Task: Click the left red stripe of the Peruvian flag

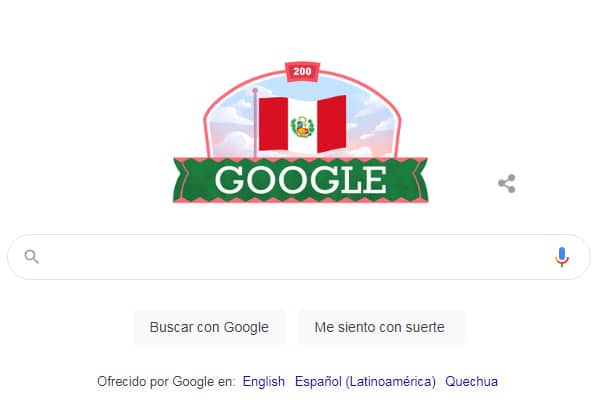Action: tap(274, 124)
